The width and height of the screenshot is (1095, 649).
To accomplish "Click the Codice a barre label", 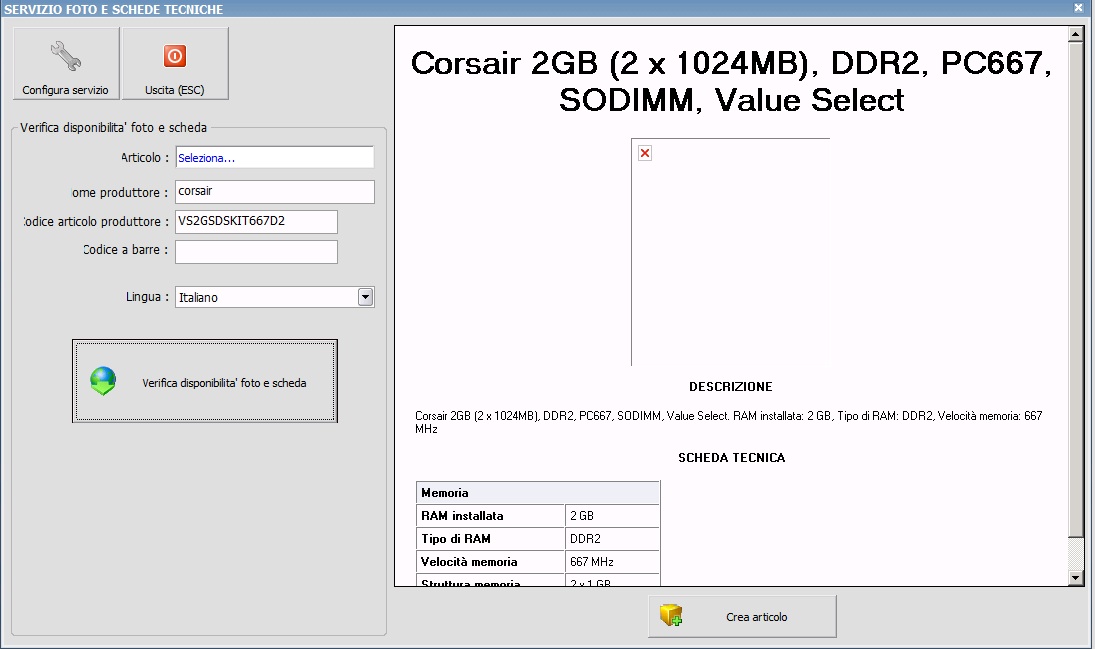I will pos(126,249).
